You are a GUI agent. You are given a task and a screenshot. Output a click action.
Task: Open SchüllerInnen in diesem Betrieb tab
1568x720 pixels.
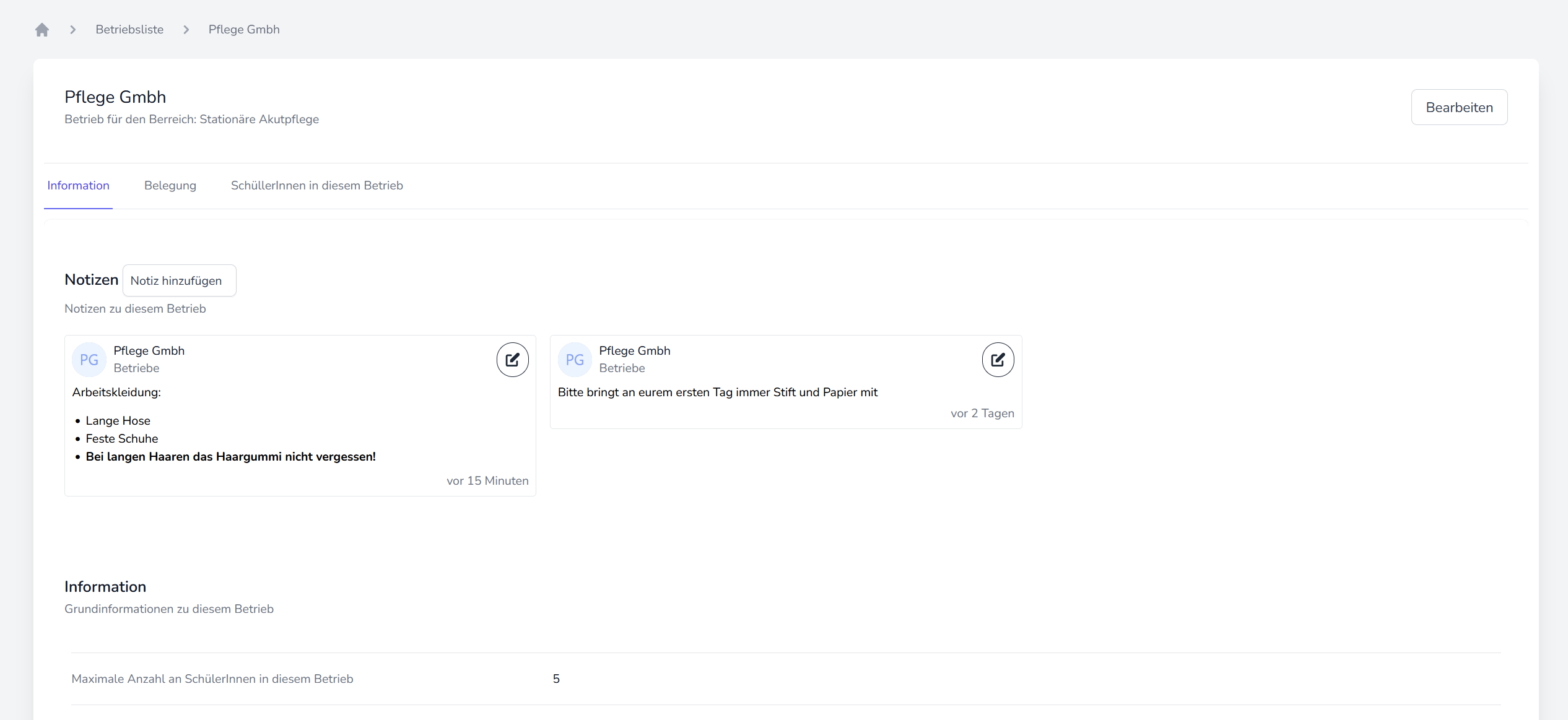pyautogui.click(x=317, y=186)
